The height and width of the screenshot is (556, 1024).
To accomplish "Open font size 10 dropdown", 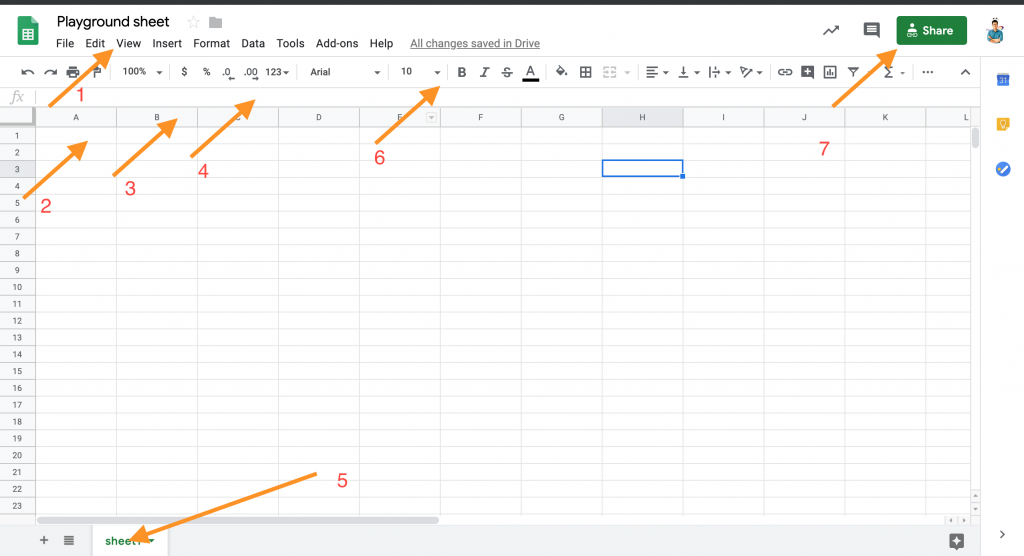I will (x=420, y=72).
